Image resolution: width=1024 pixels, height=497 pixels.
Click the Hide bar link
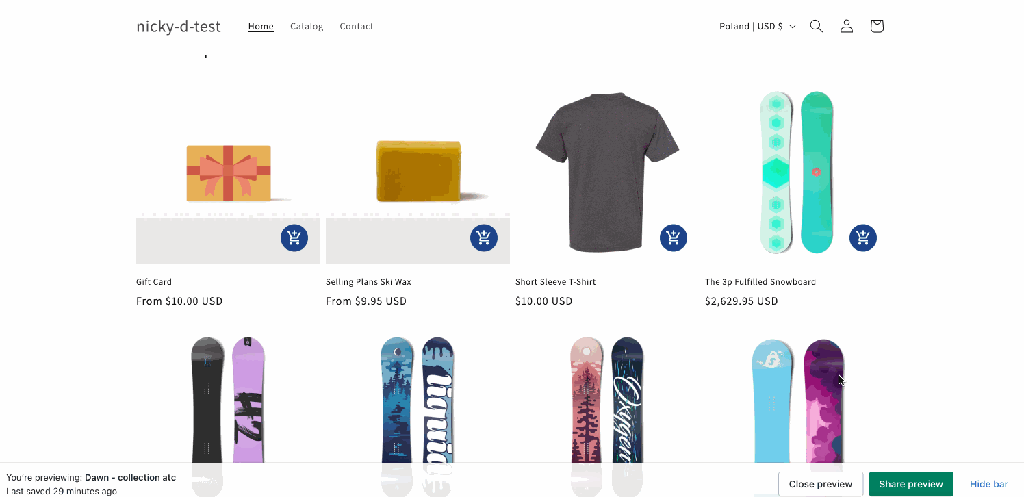(x=988, y=484)
